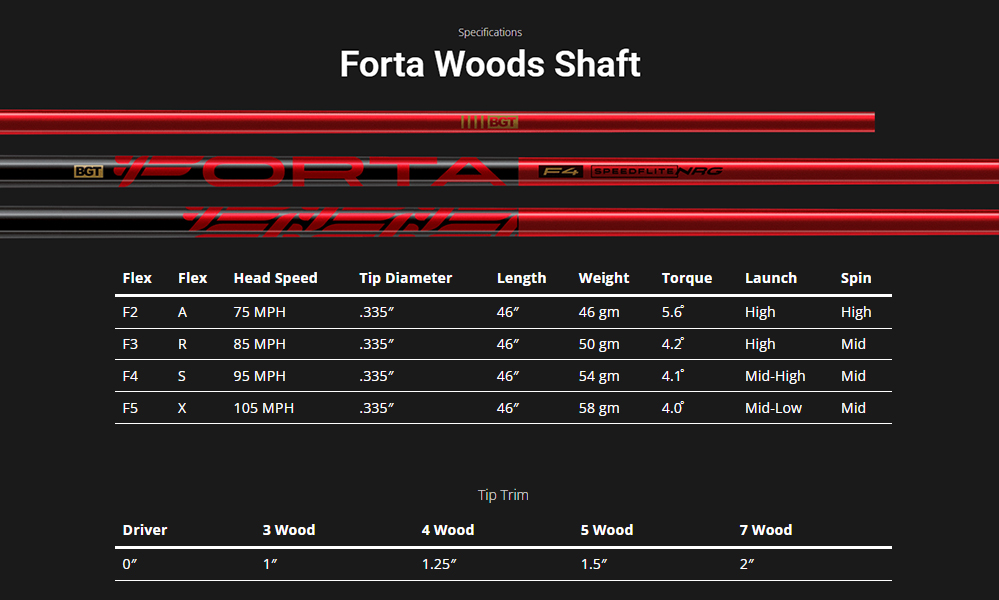
Task: Click the '85 MPH' head speed cell
Action: click(259, 344)
